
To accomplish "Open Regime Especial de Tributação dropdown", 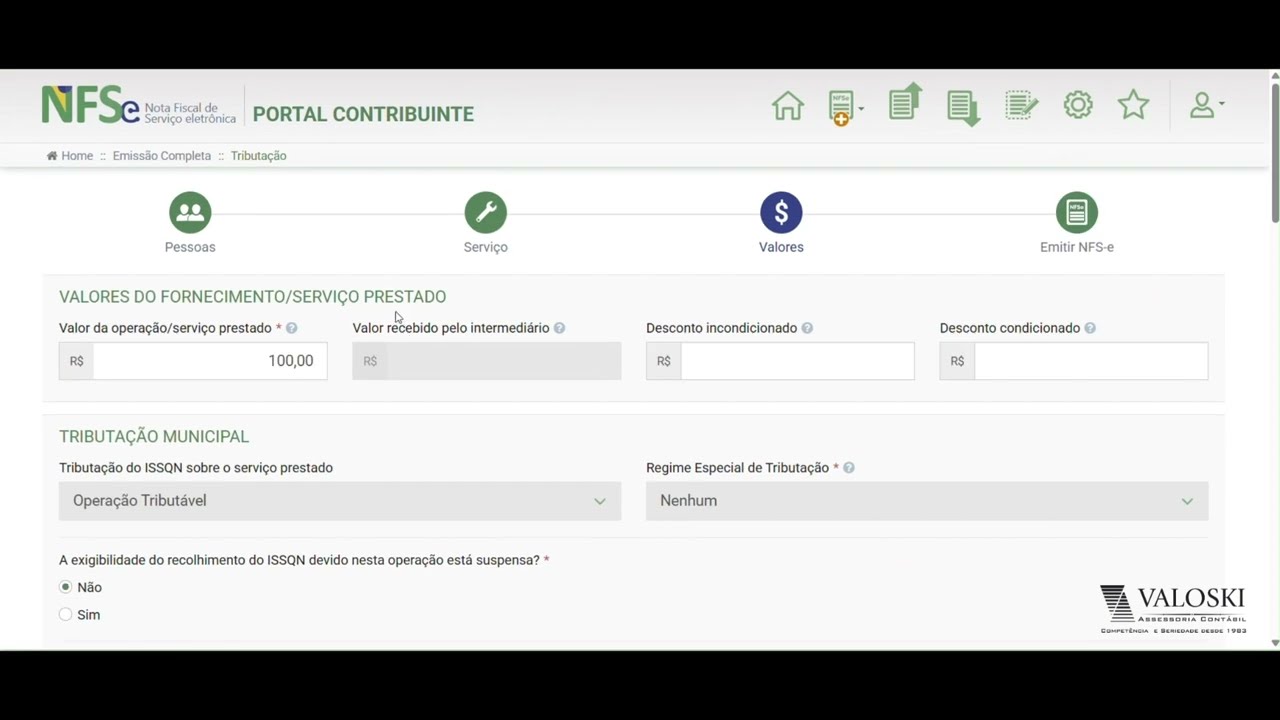I will [927, 501].
